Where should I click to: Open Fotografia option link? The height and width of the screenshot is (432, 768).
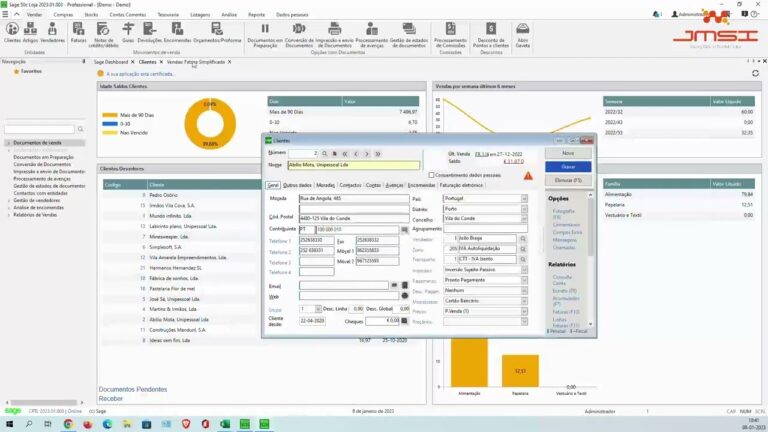pos(563,213)
